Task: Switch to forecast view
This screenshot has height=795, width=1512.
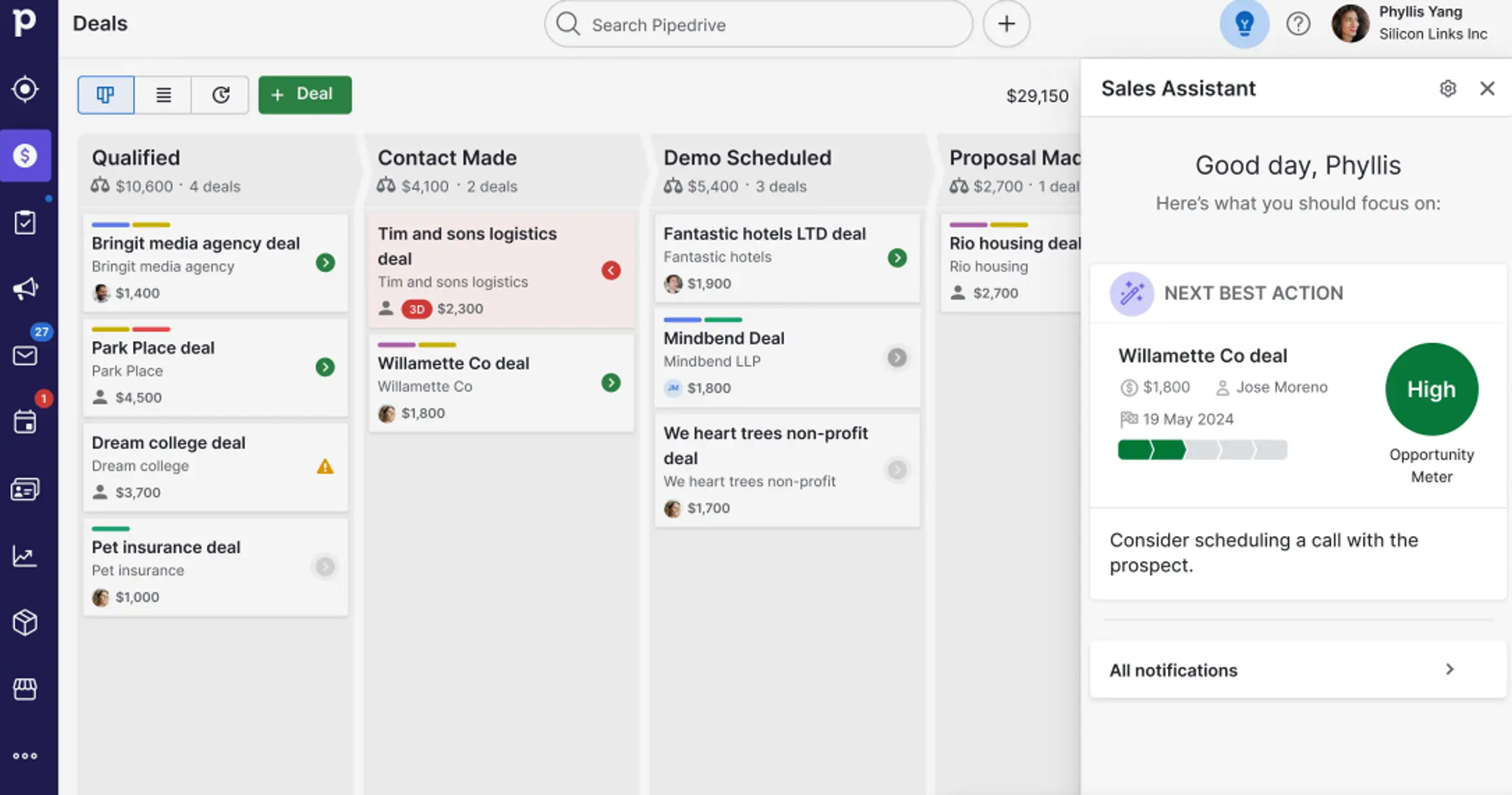Action: tap(220, 94)
